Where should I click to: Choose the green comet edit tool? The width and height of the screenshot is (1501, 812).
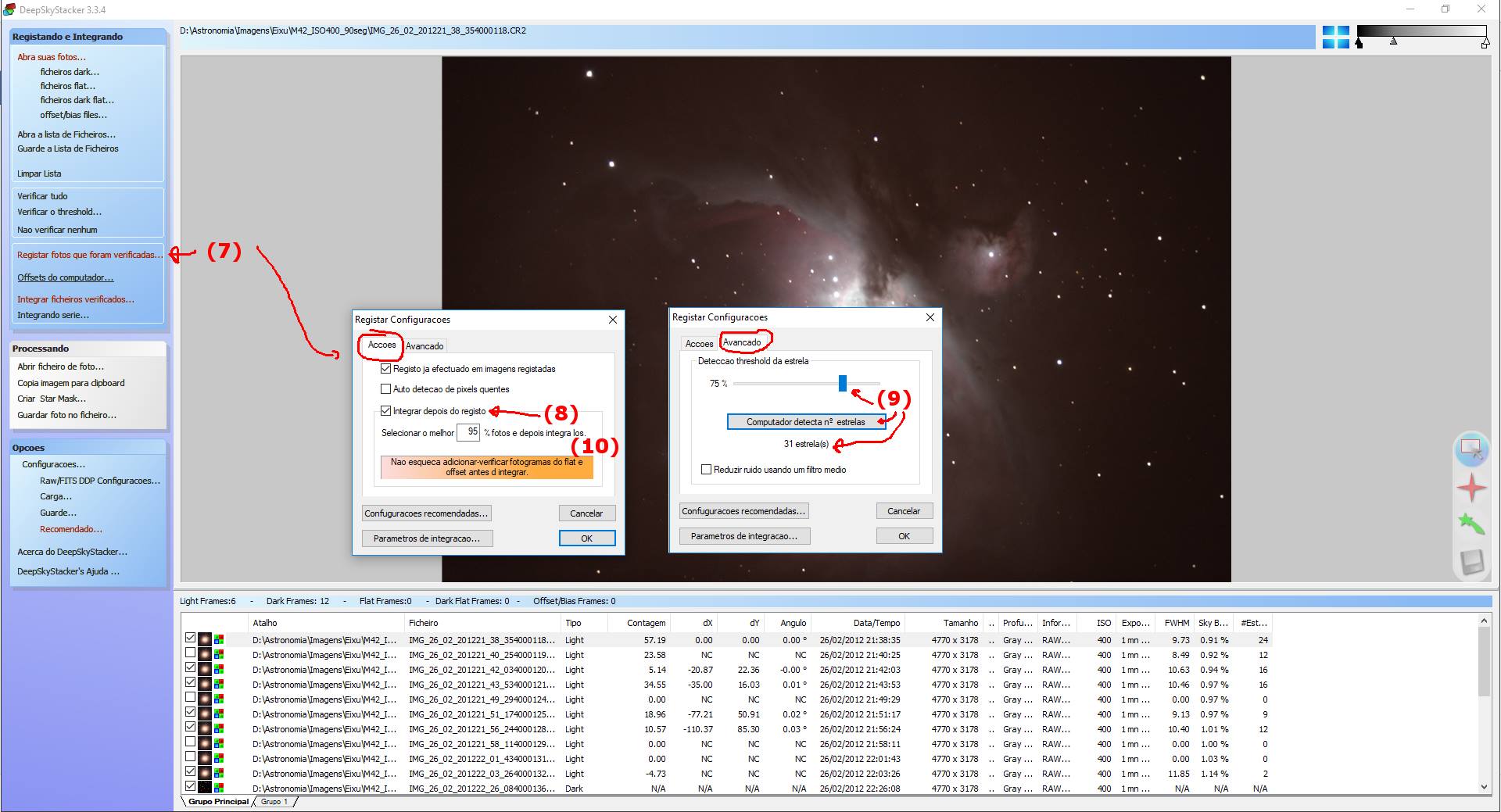pos(1471,524)
